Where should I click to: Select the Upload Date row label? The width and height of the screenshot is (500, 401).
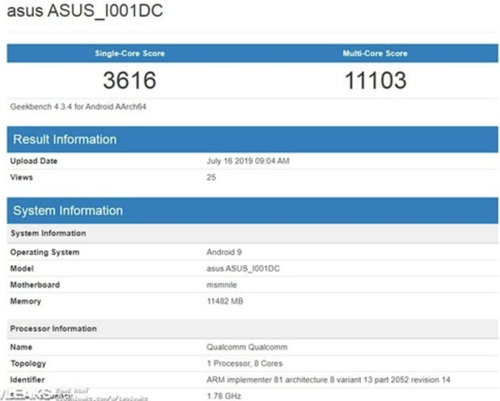[34, 161]
